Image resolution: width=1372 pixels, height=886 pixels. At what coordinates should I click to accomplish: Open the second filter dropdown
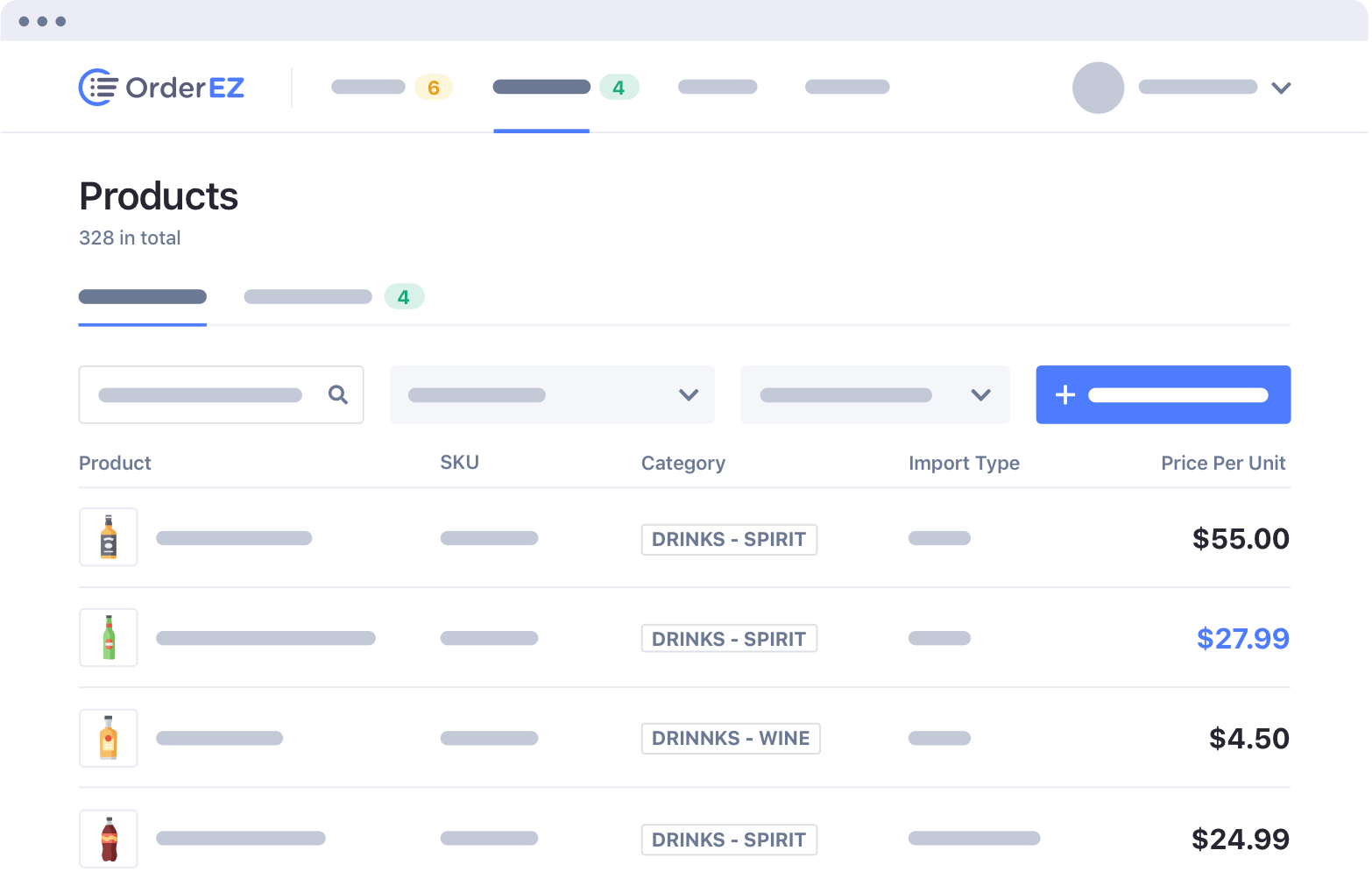click(x=874, y=394)
